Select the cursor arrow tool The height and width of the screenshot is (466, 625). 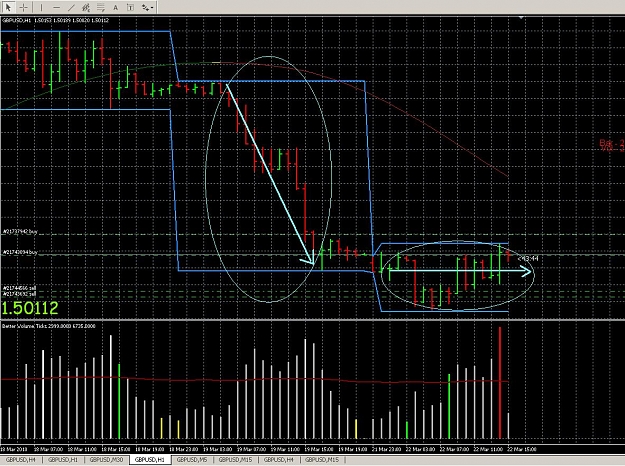(8, 7)
